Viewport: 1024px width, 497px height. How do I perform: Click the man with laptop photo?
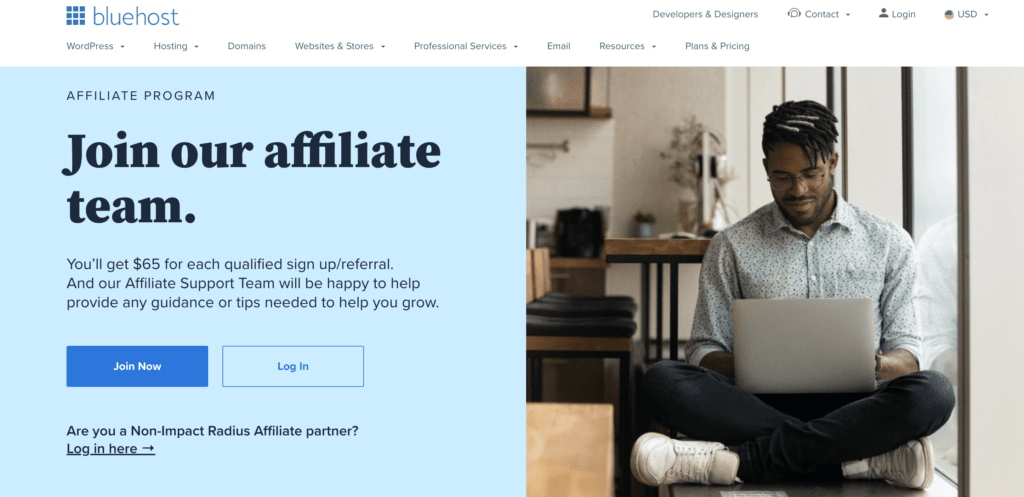click(775, 281)
